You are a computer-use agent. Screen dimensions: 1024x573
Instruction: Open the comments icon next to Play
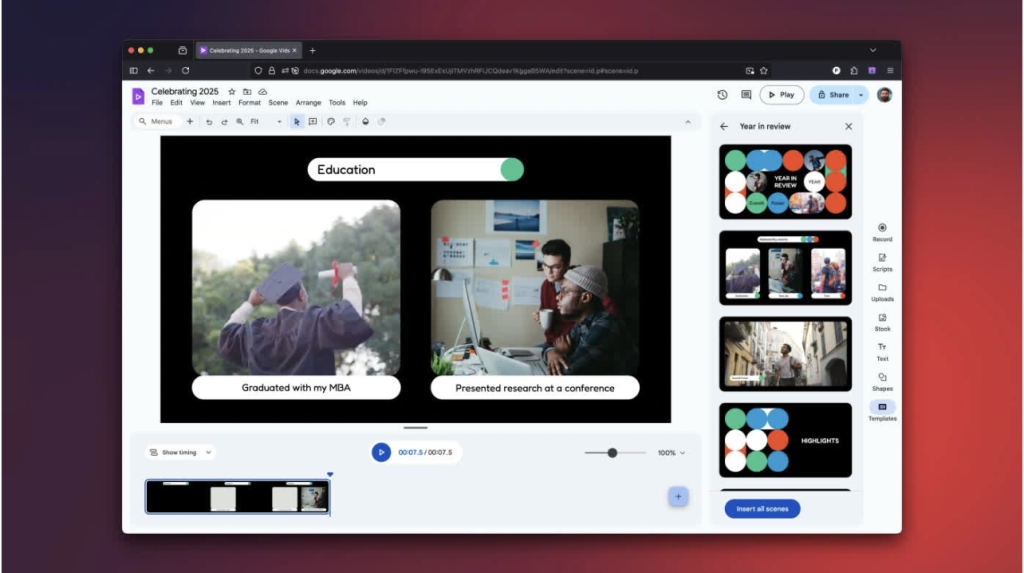click(746, 95)
